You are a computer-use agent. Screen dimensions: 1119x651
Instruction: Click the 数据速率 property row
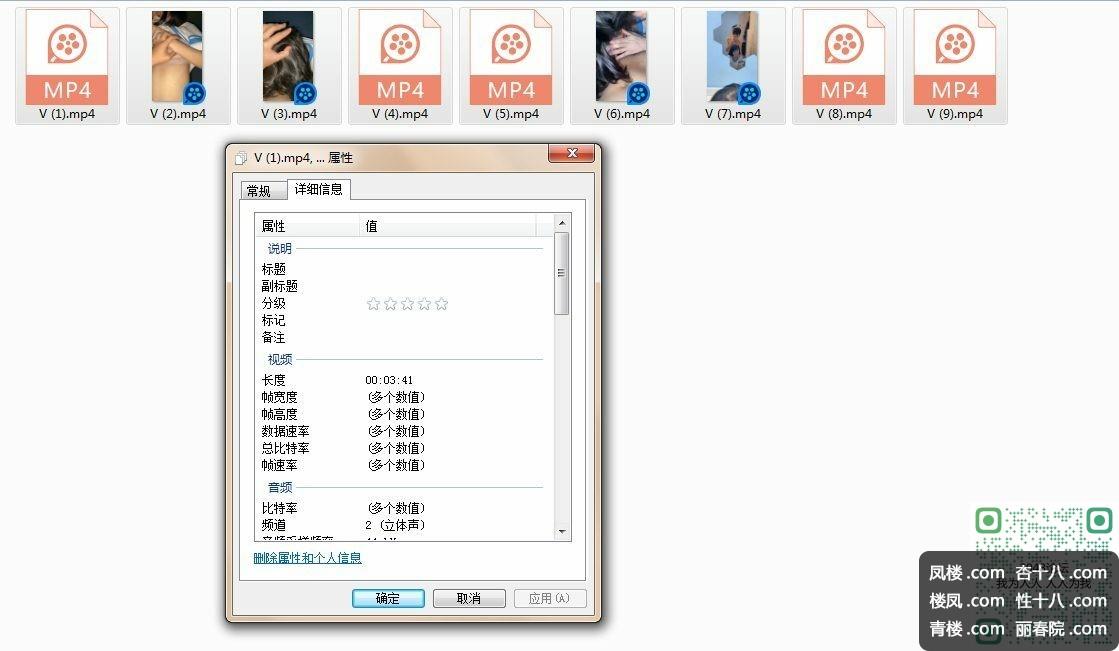click(400, 432)
